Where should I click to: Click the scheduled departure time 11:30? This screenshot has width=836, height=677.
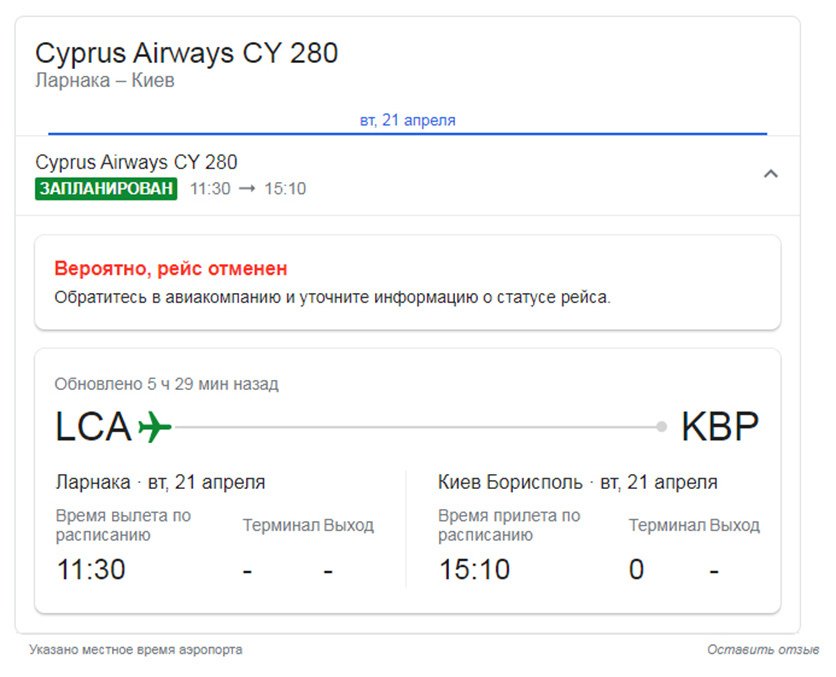tap(91, 570)
